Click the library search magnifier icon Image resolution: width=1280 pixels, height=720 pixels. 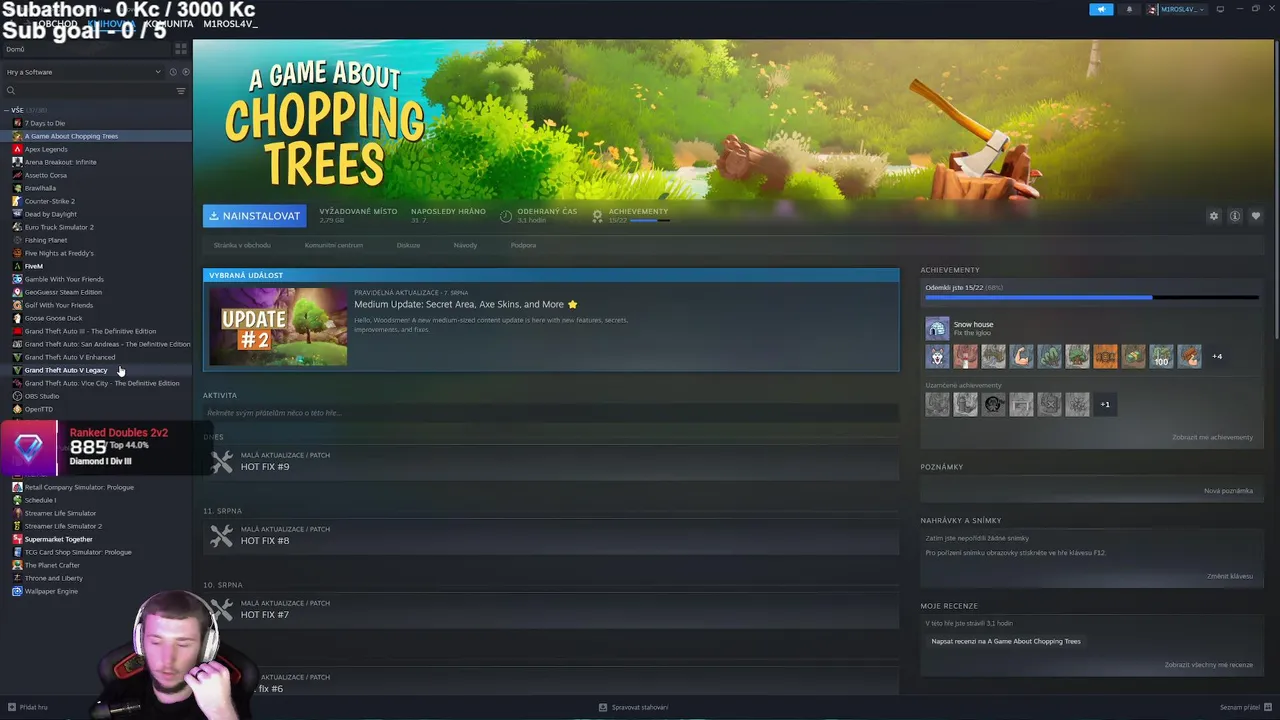(11, 91)
